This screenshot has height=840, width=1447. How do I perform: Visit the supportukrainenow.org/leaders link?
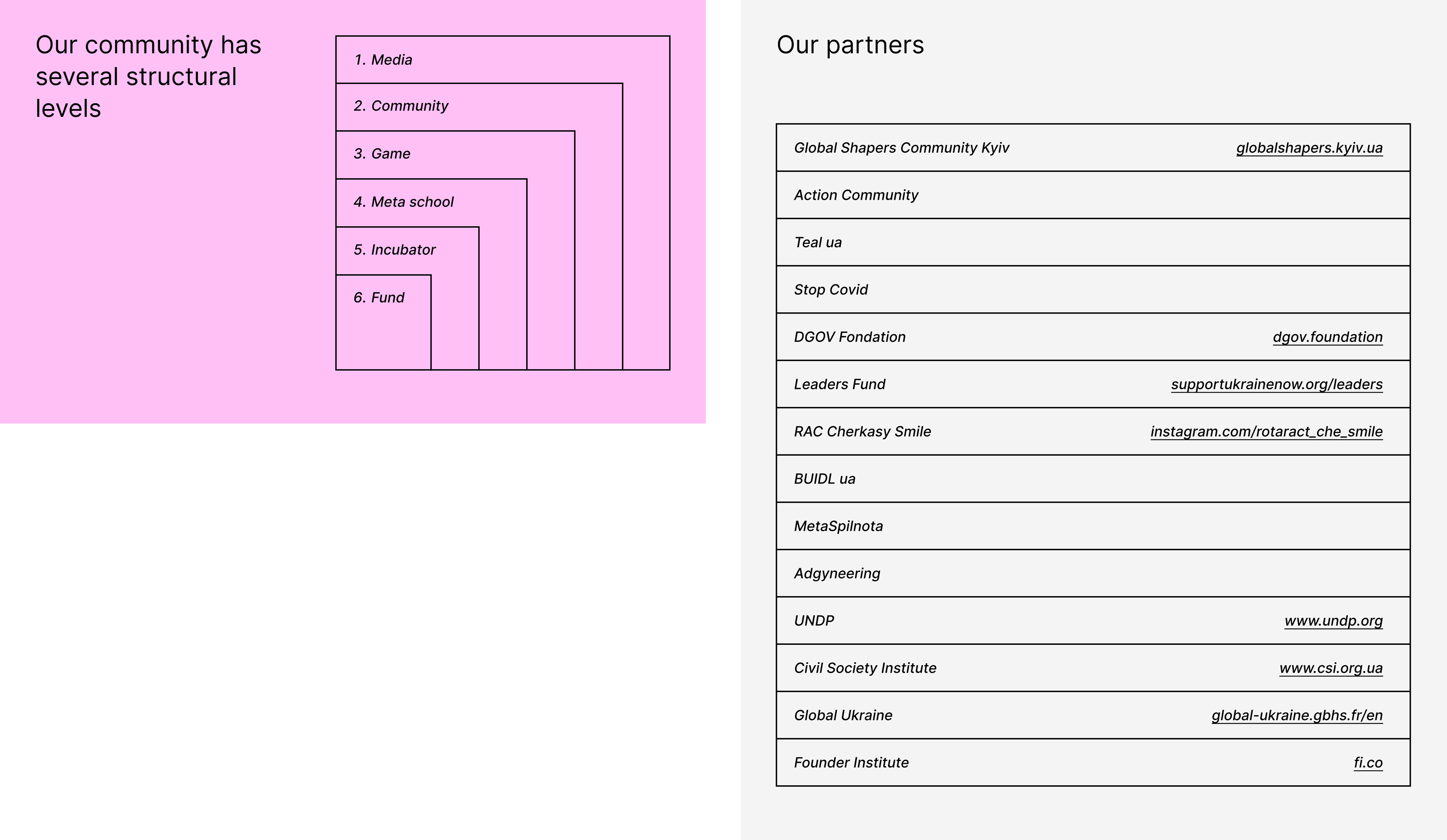1276,384
